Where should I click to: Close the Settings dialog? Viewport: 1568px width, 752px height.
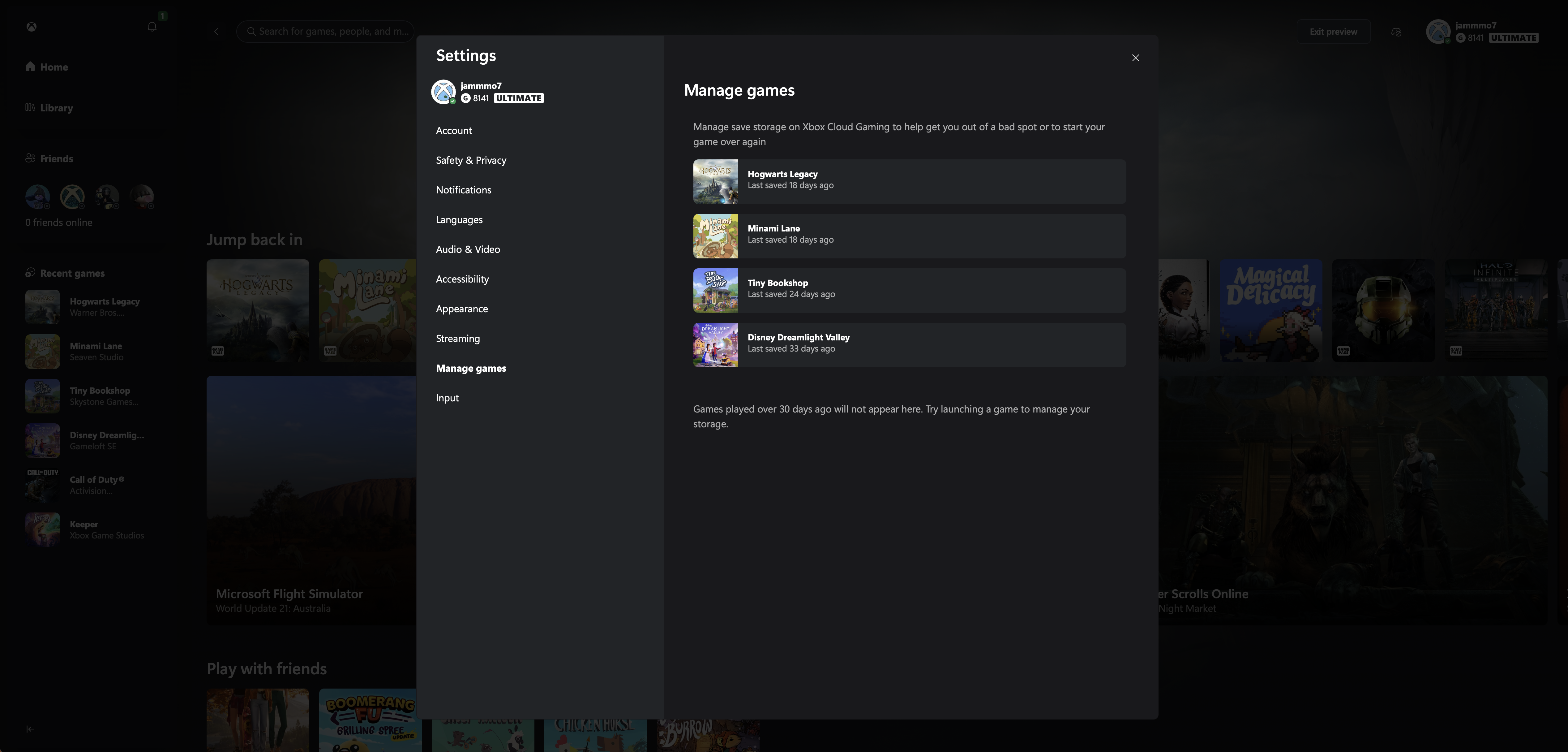pyautogui.click(x=1135, y=58)
